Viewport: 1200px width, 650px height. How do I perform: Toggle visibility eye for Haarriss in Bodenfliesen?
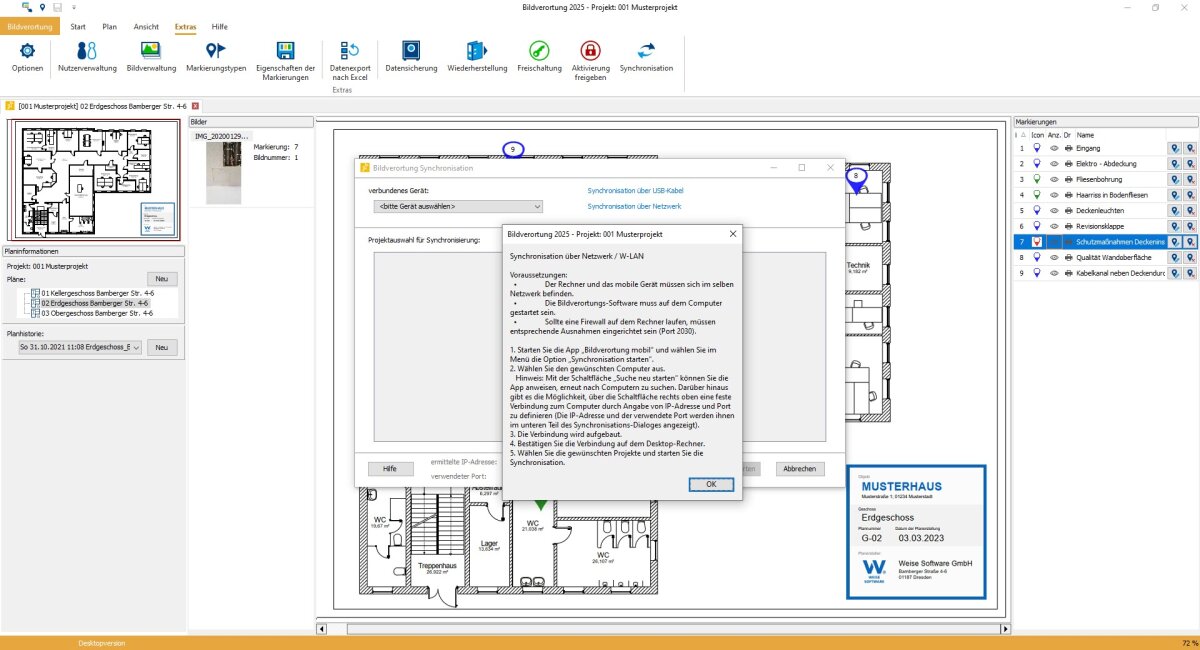1053,195
